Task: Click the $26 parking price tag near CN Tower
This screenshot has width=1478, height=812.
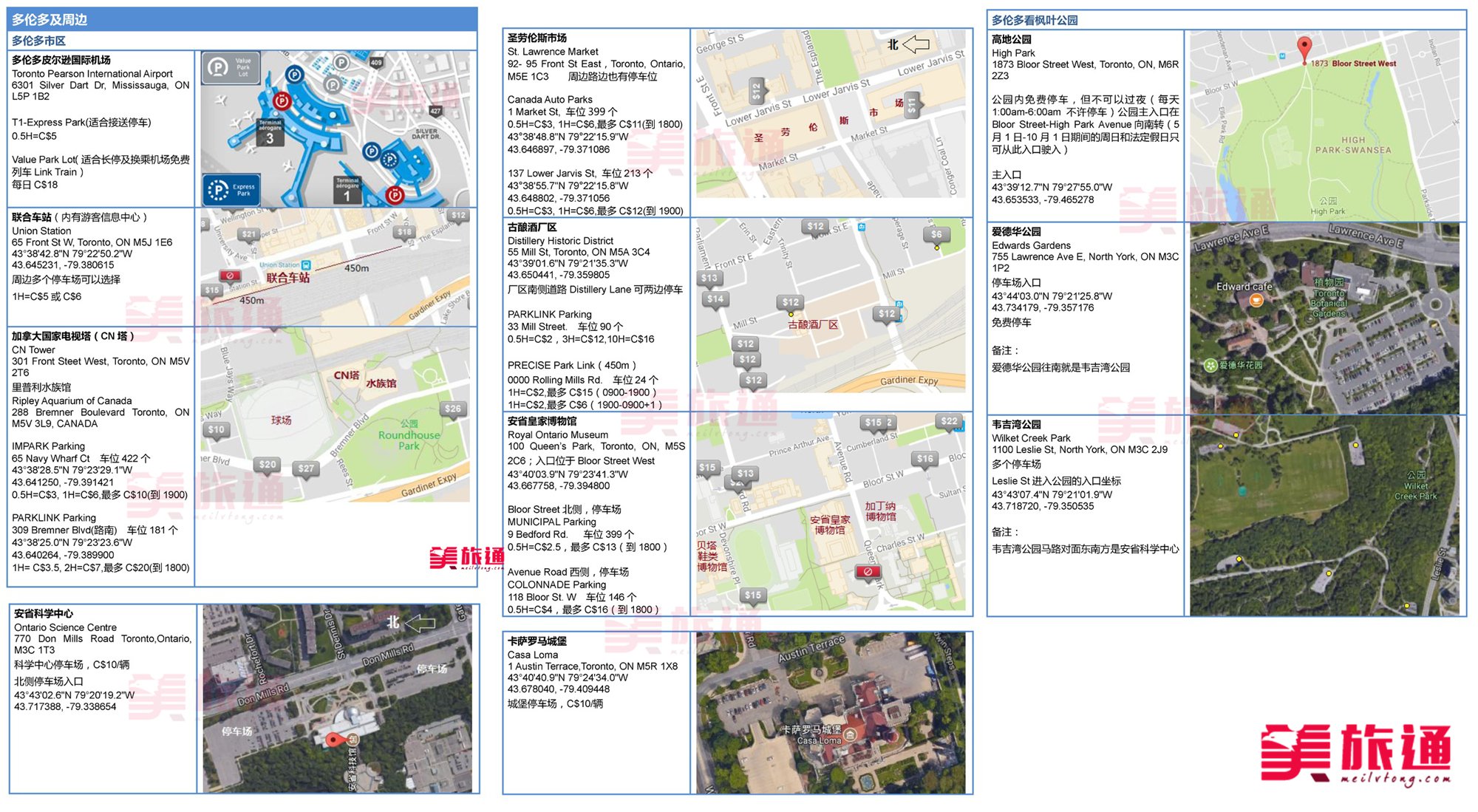Action: pos(452,409)
